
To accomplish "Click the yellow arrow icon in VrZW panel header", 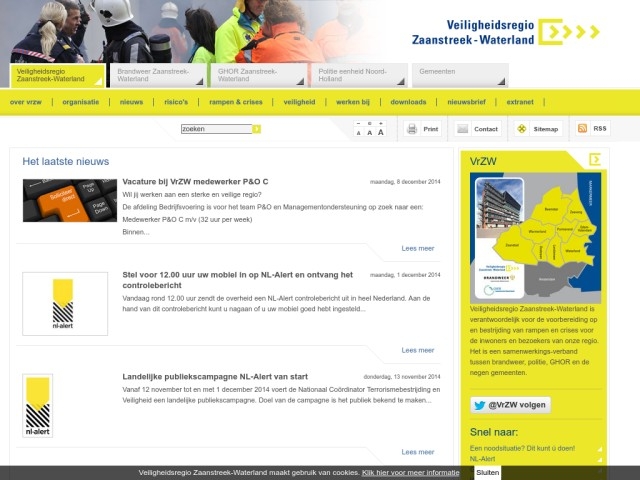I will pos(595,159).
